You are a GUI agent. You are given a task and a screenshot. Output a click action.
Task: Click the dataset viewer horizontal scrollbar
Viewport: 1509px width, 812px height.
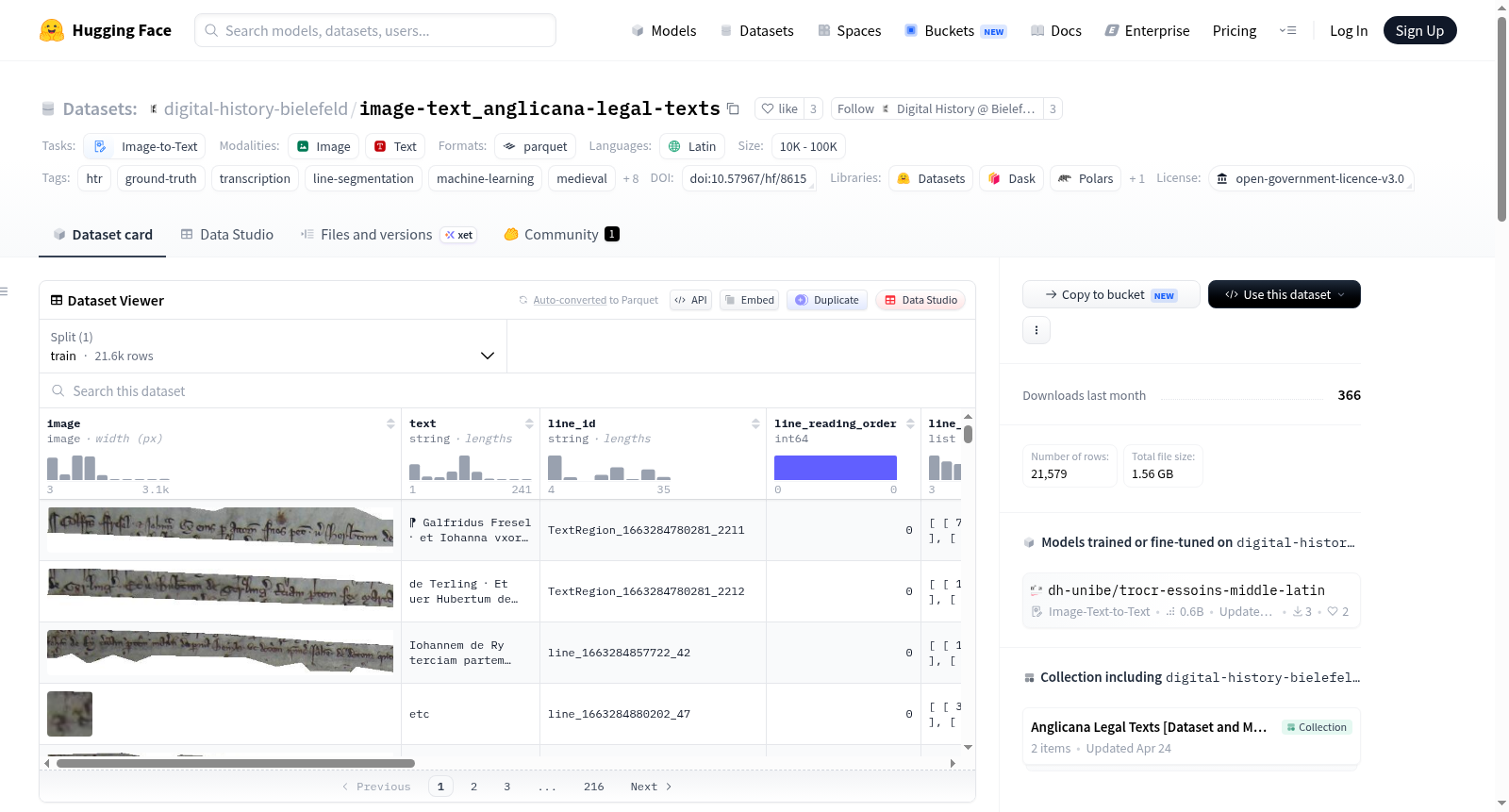[x=236, y=763]
